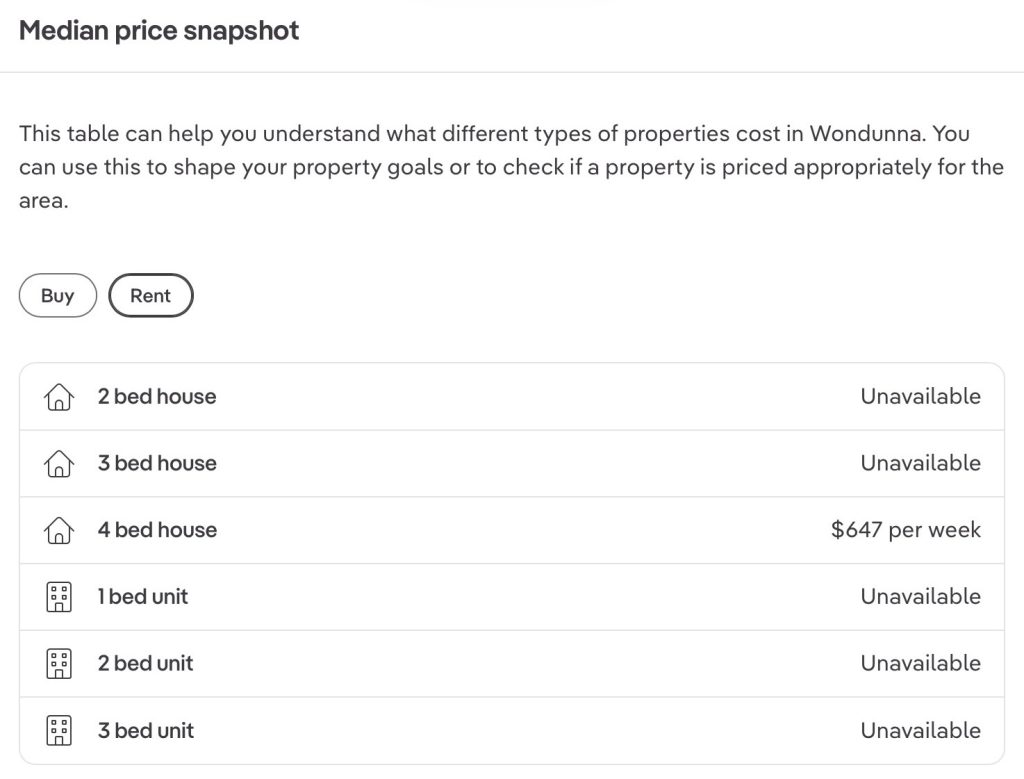This screenshot has width=1024, height=779.
Task: Click the building icon beside 3 bed unit
Action: click(60, 731)
